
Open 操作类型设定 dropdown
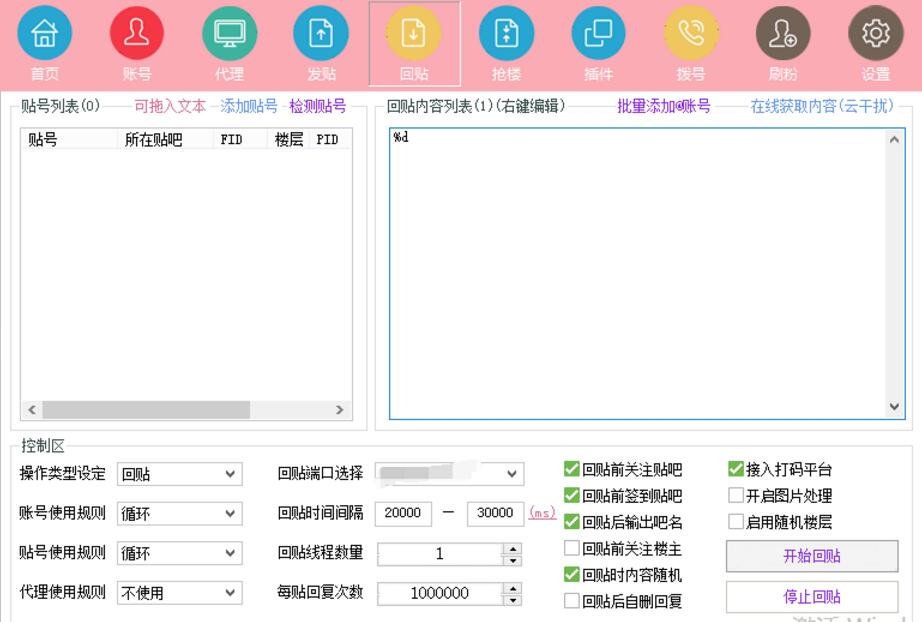(179, 474)
